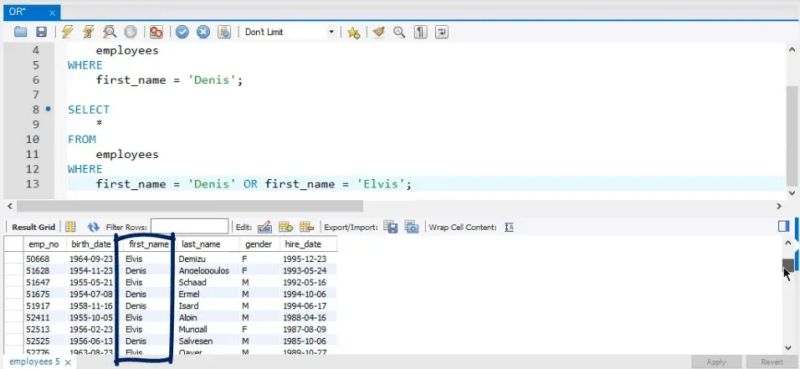The width and height of the screenshot is (800, 369).
Task: Edit current row with the pencil icon
Action: (x=264, y=227)
